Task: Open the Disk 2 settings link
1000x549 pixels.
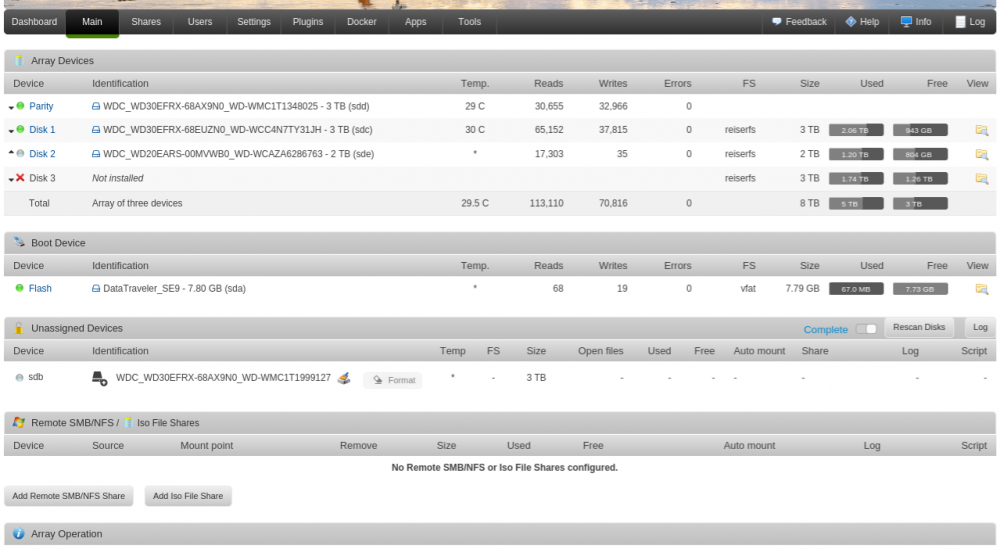Action: tap(42, 154)
